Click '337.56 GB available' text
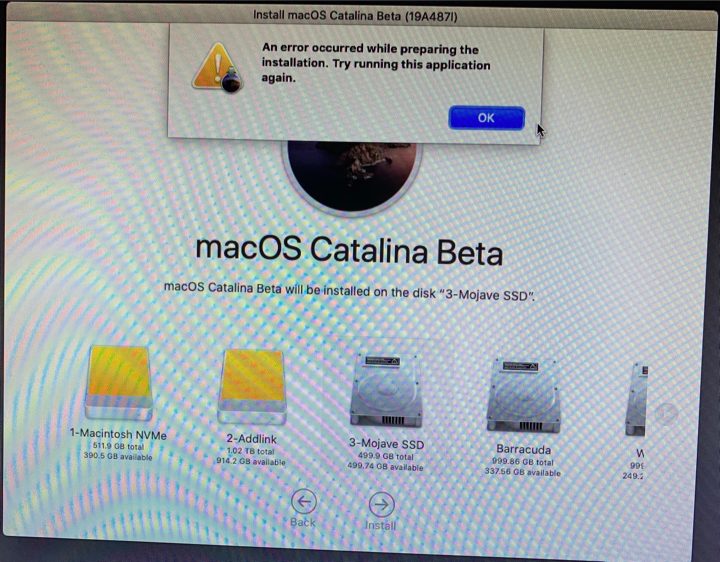 (x=523, y=472)
